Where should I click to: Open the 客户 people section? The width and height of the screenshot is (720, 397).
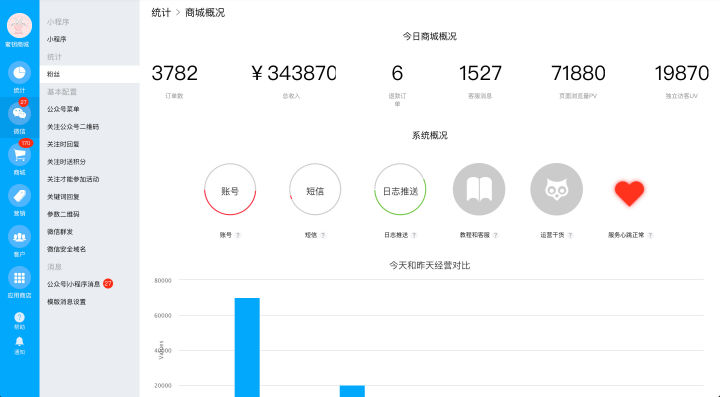(19, 237)
